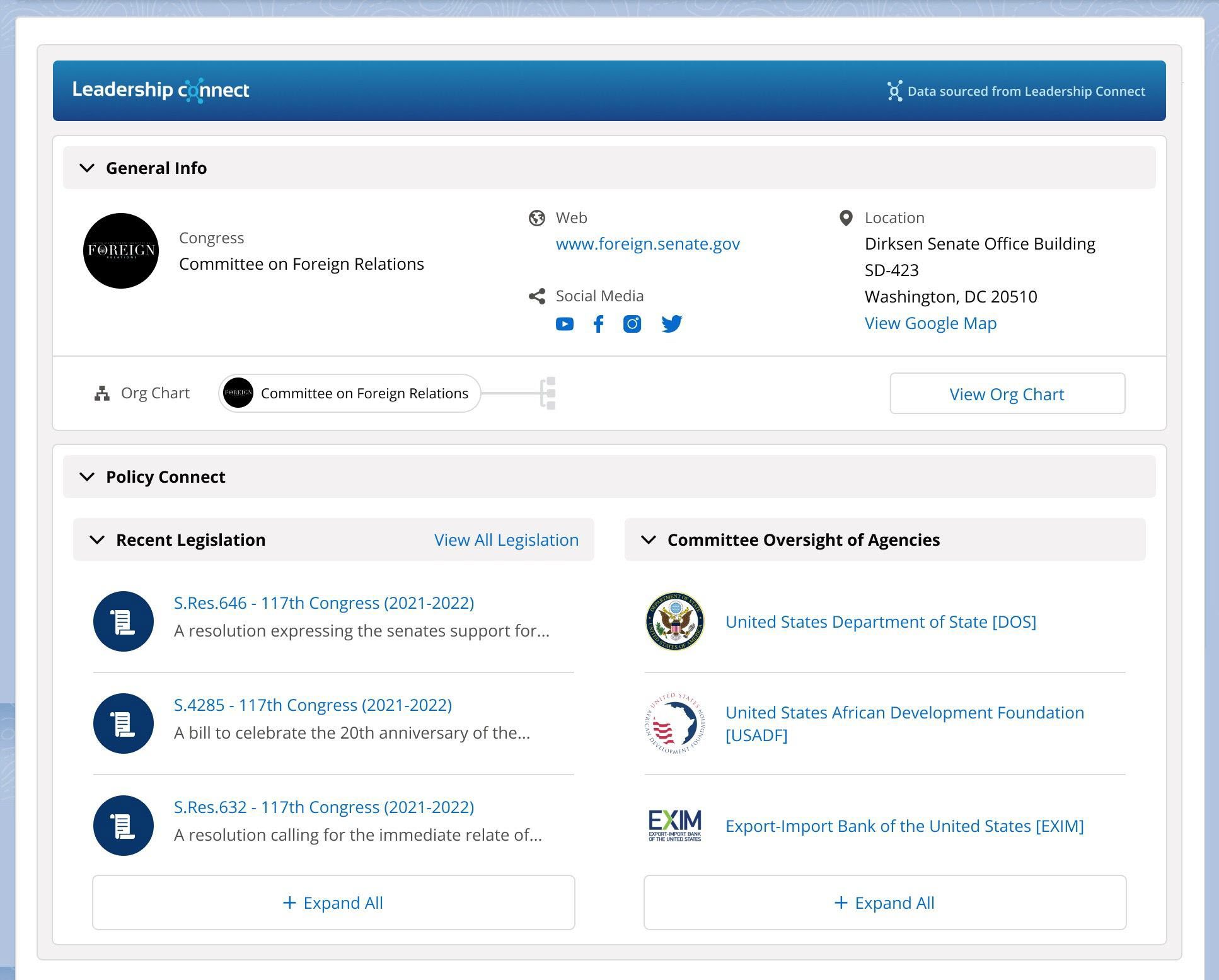Open www.foreign.senate.gov website link

648,244
